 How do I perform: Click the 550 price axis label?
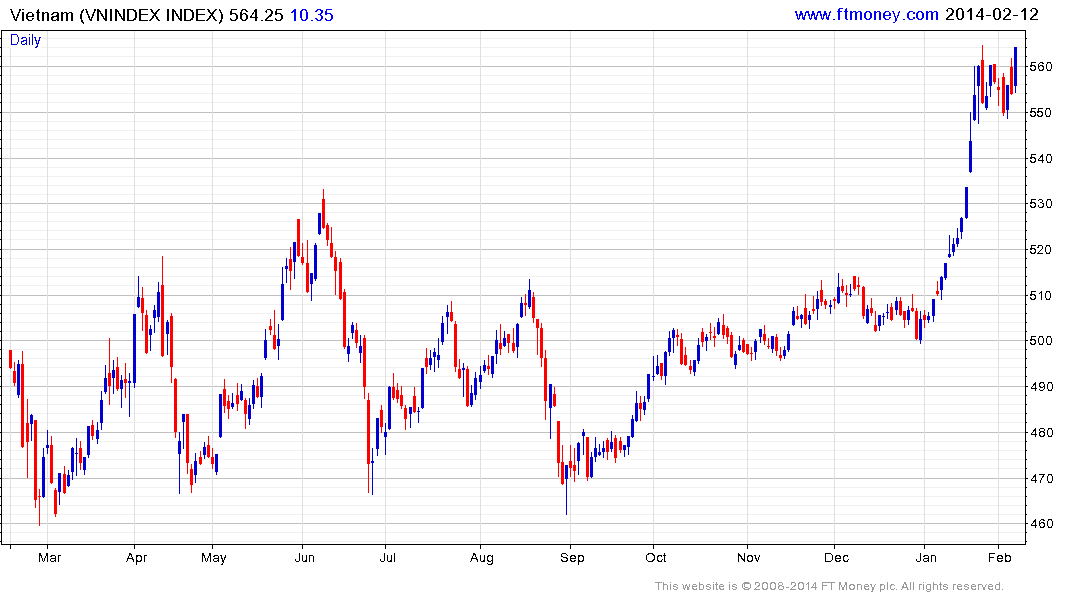click(x=1041, y=112)
